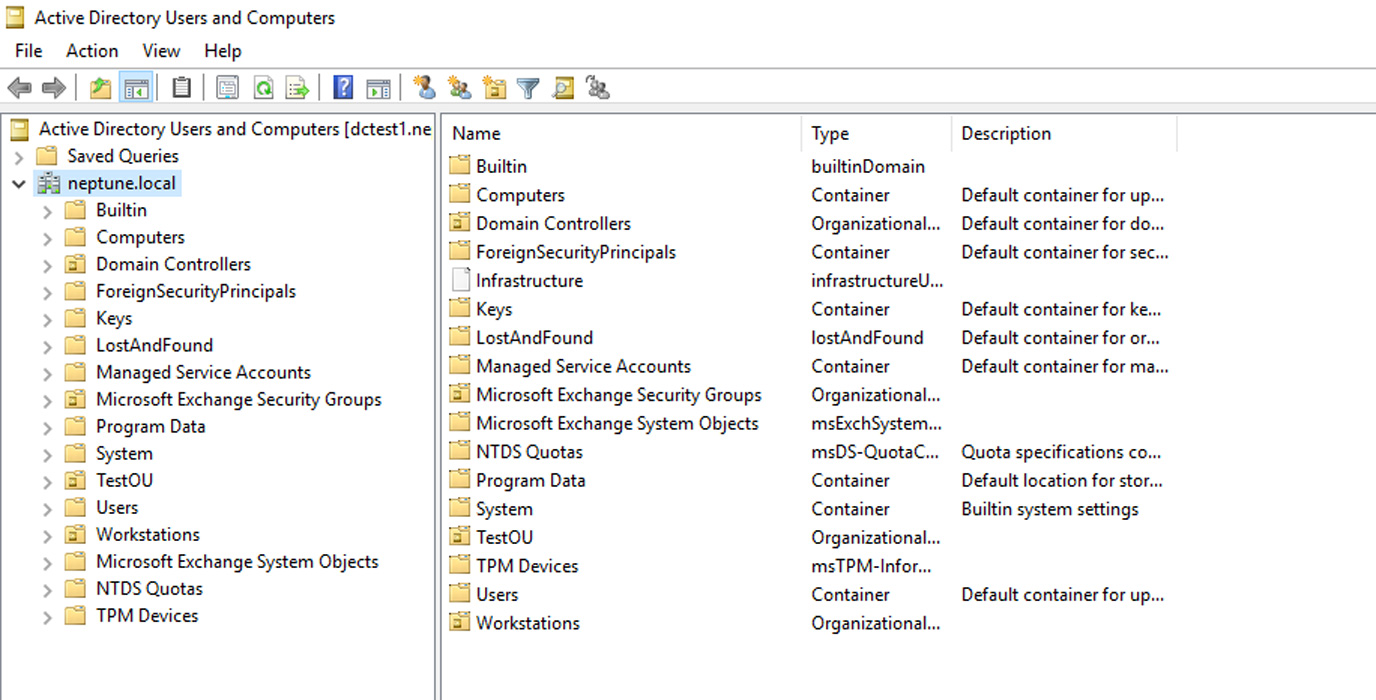The height and width of the screenshot is (700, 1376).
Task: Select LostAndFound in the right list
Action: pyautogui.click(x=534, y=338)
